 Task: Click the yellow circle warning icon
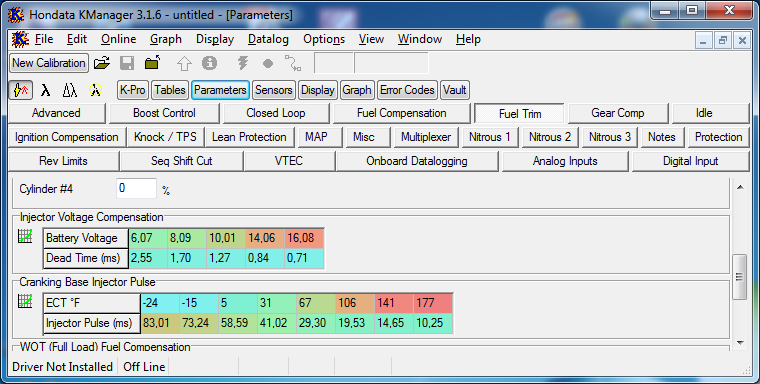(x=95, y=90)
